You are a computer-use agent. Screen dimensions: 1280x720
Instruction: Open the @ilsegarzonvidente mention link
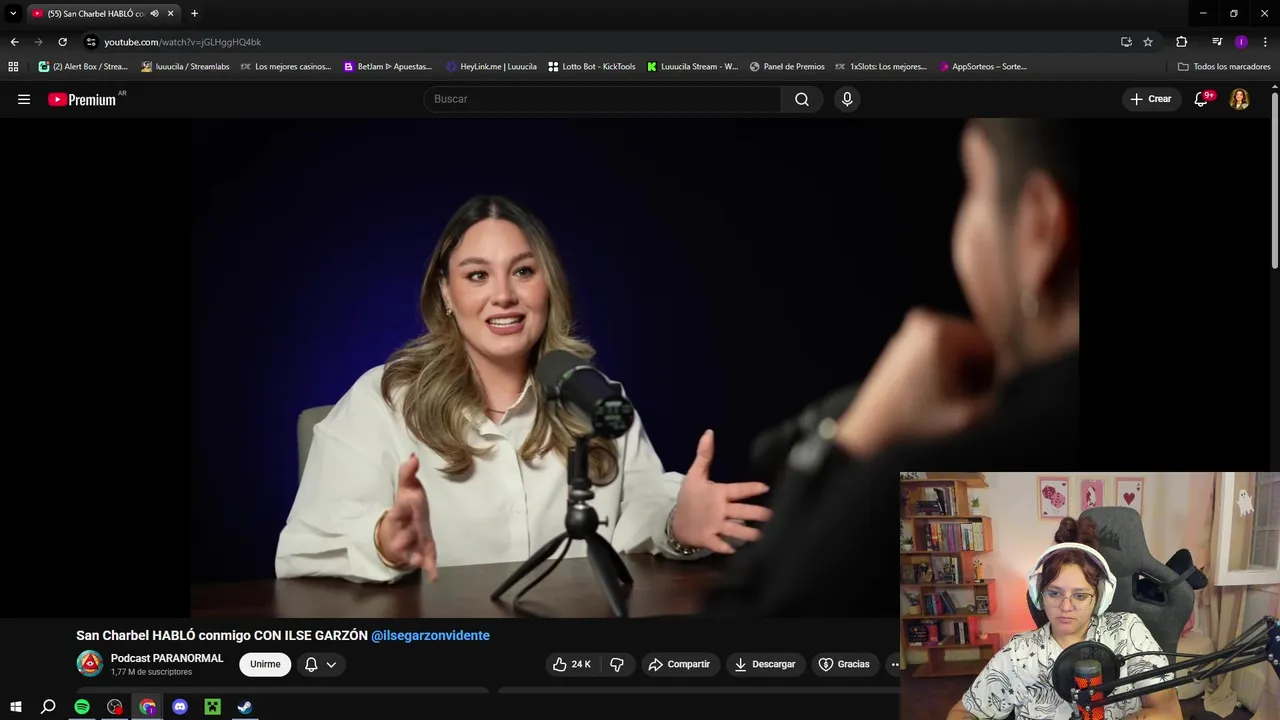point(430,635)
